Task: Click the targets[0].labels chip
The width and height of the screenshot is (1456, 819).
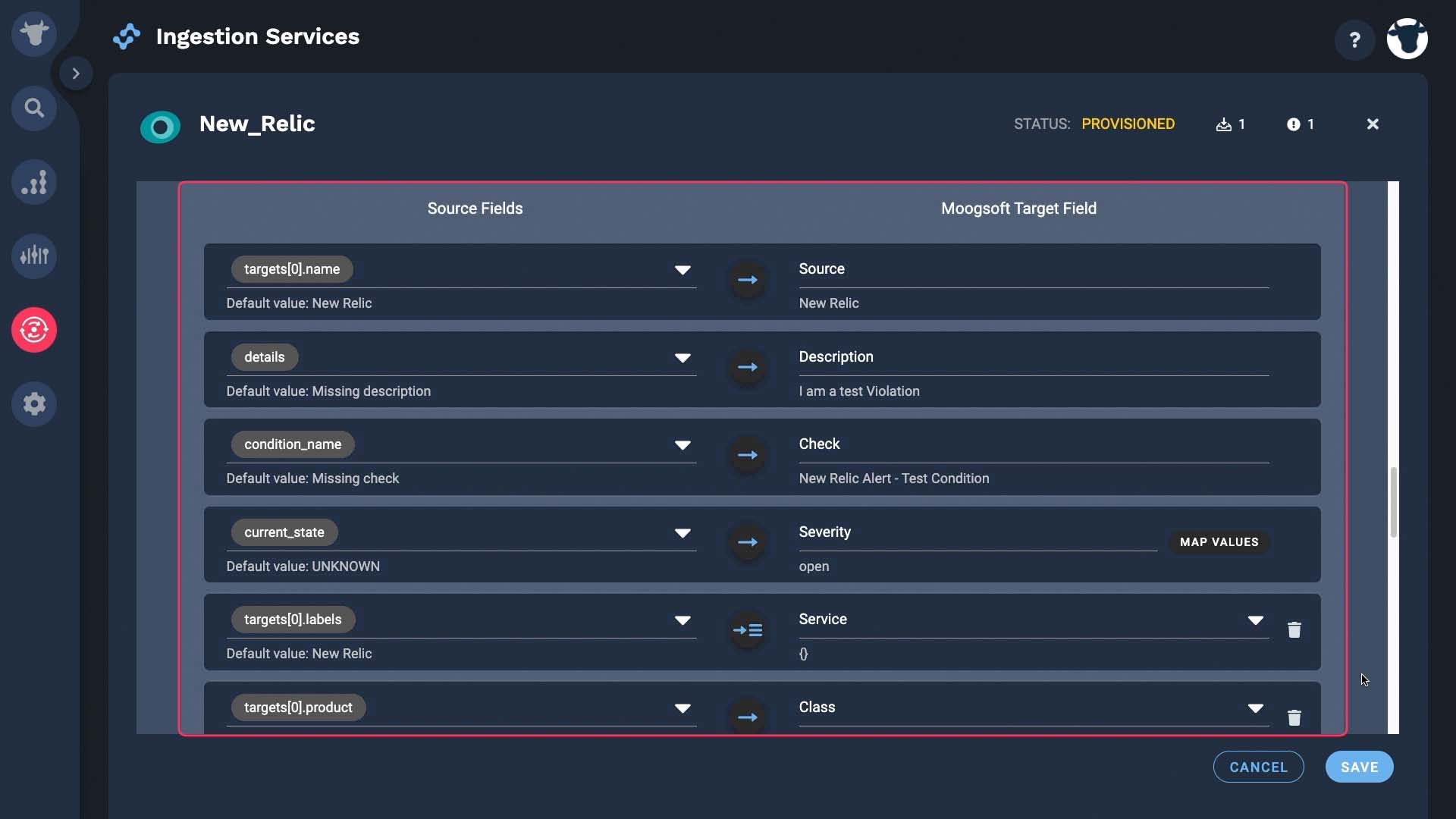Action: pyautogui.click(x=293, y=620)
